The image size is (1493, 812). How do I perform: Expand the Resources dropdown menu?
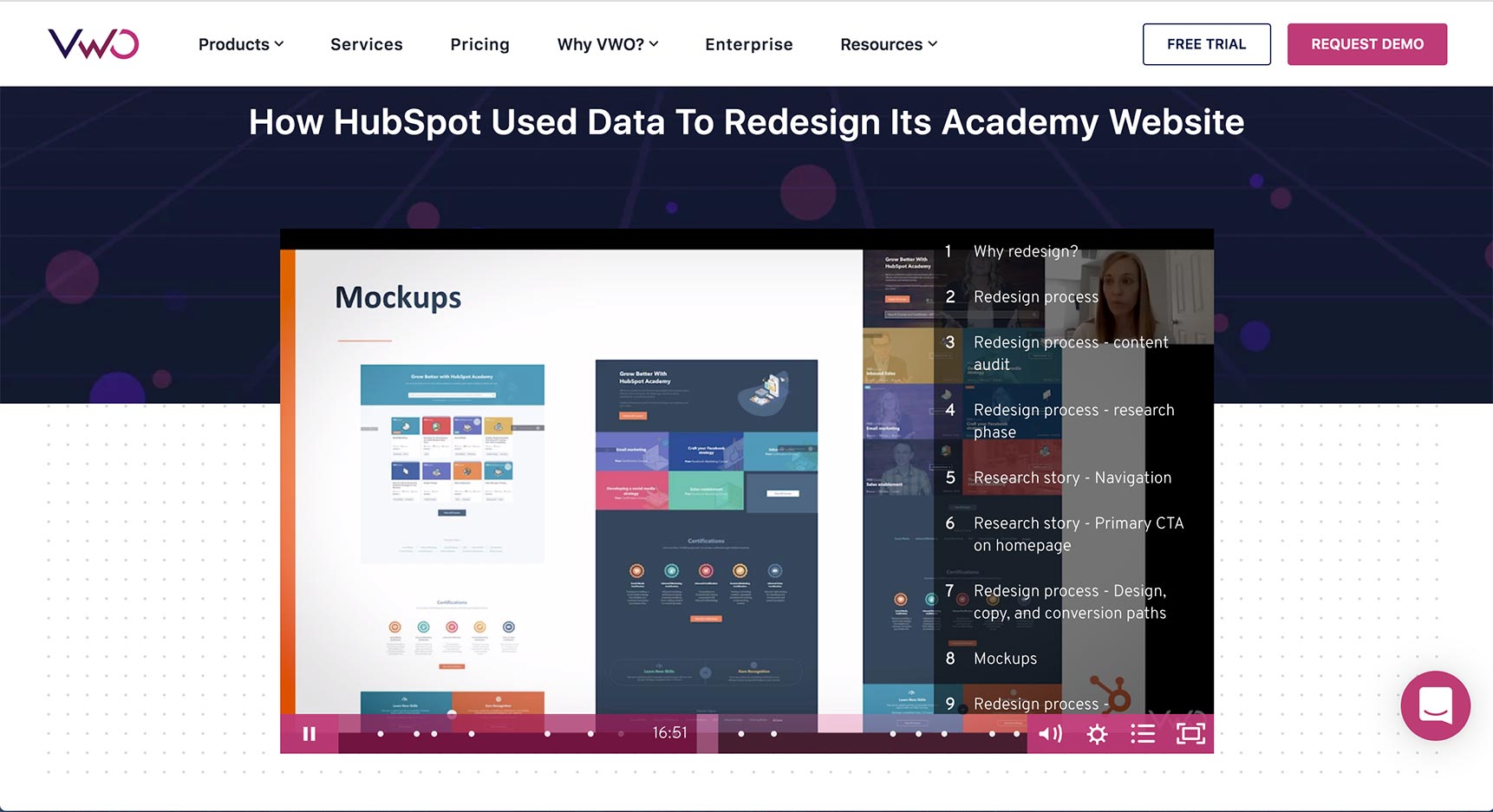click(889, 44)
